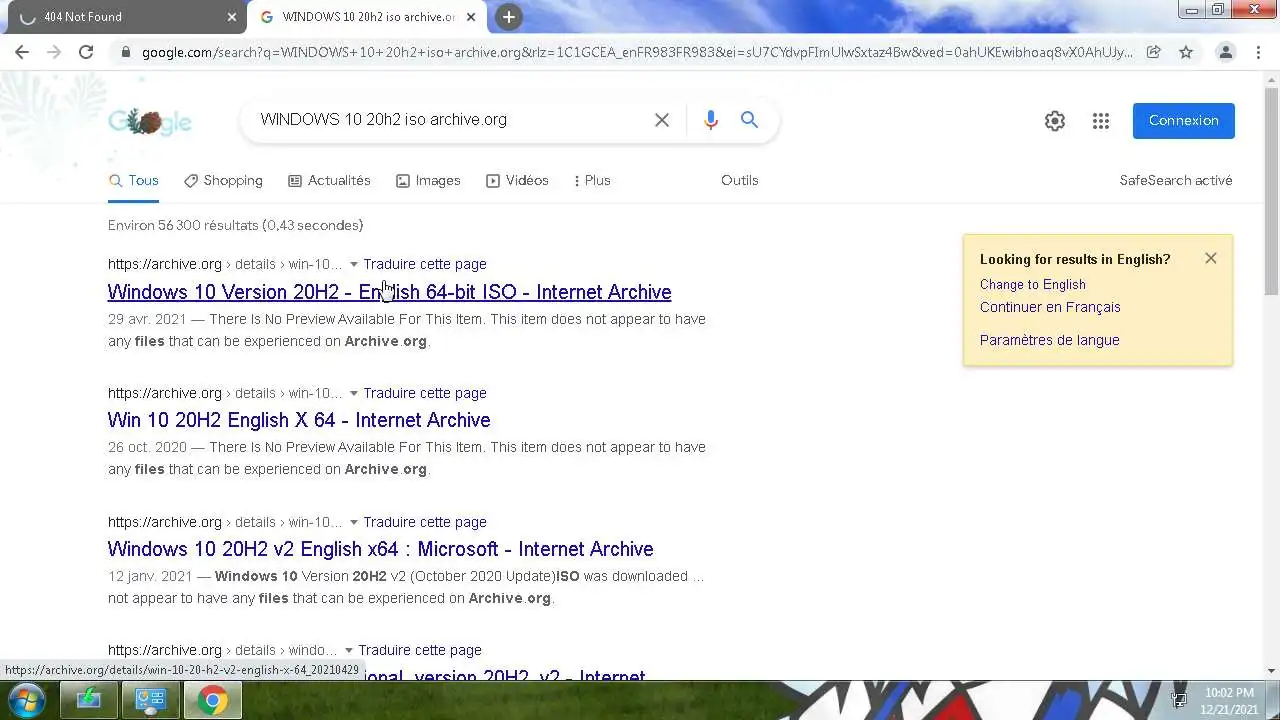Click the Environ 56 300 résultats text
The width and height of the screenshot is (1280, 720).
point(235,225)
